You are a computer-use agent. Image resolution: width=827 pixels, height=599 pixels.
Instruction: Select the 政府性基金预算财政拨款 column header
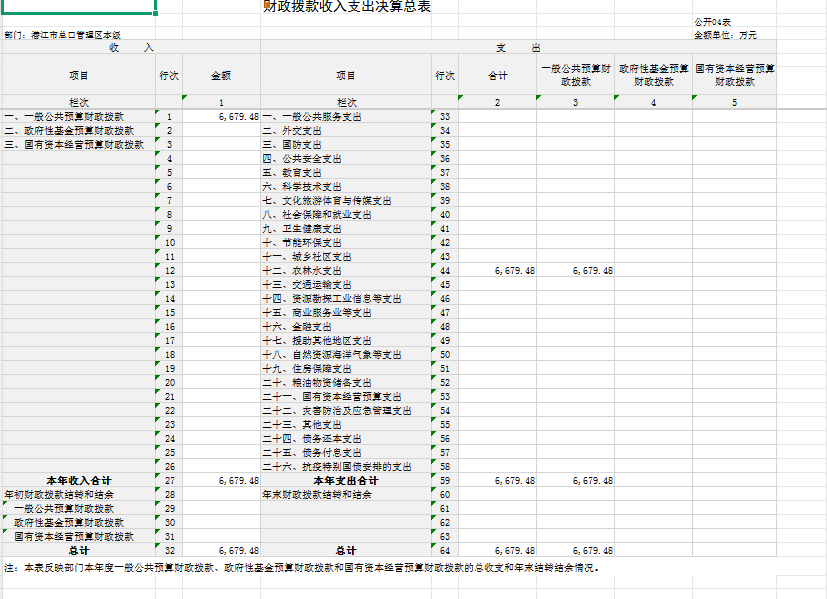[653, 75]
